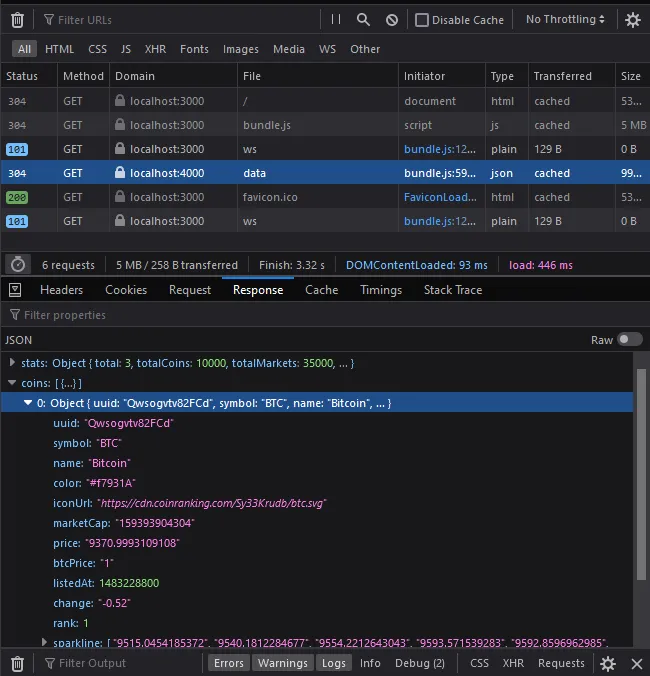Screen dimensions: 650x676
Task: Click the bundle.js initiator link for data
Action: (x=437, y=173)
